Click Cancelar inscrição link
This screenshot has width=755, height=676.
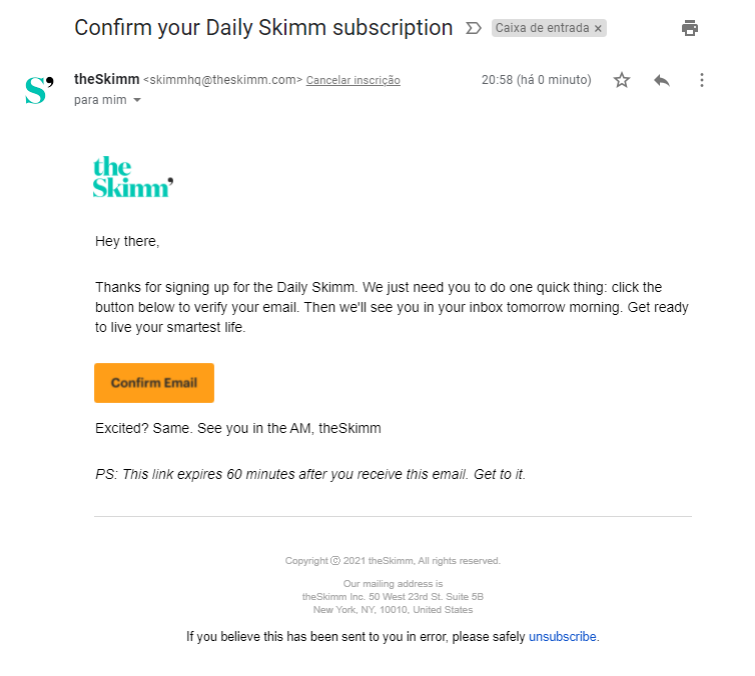pos(353,80)
